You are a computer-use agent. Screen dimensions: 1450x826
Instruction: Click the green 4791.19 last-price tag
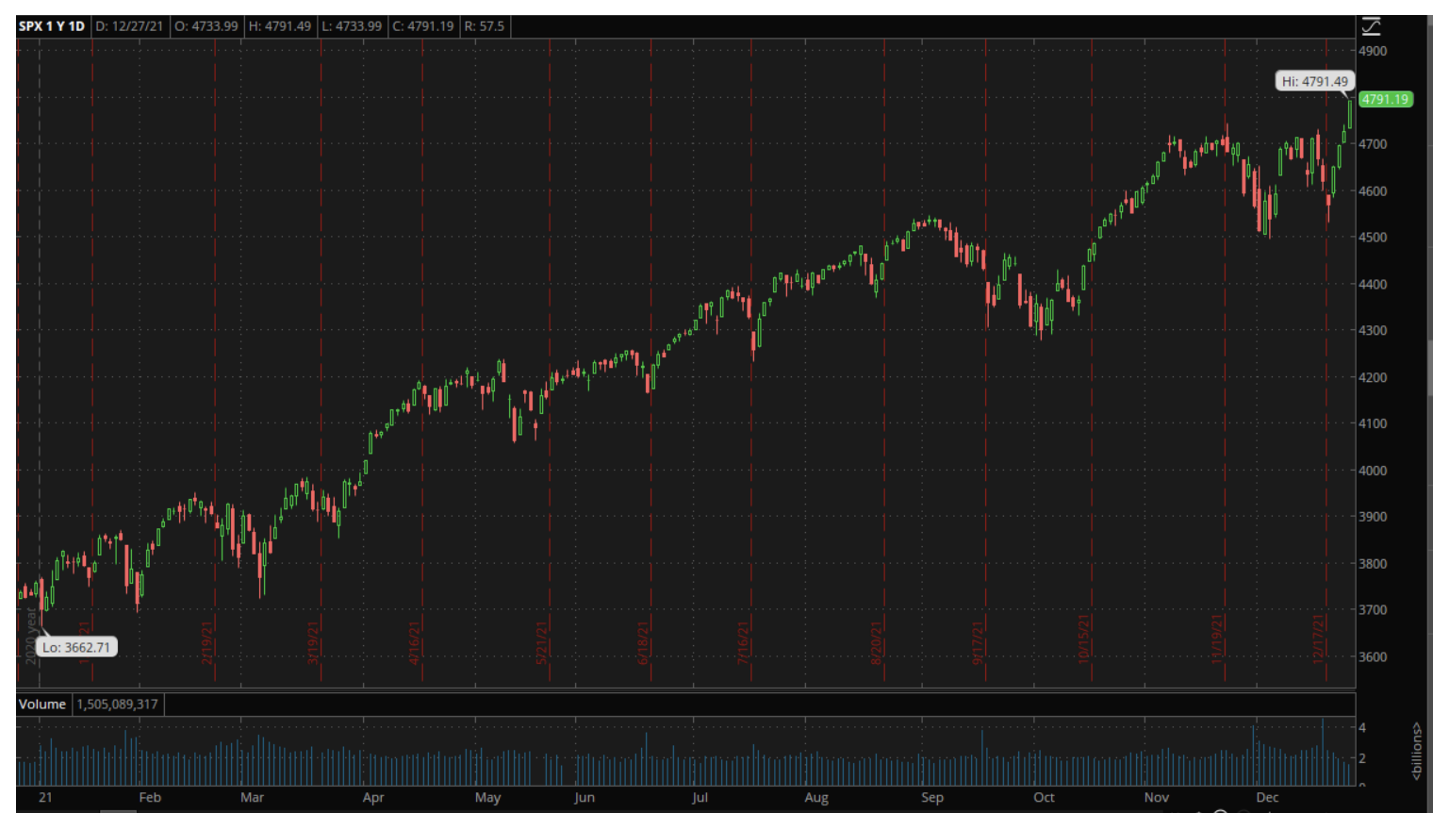pos(1385,99)
